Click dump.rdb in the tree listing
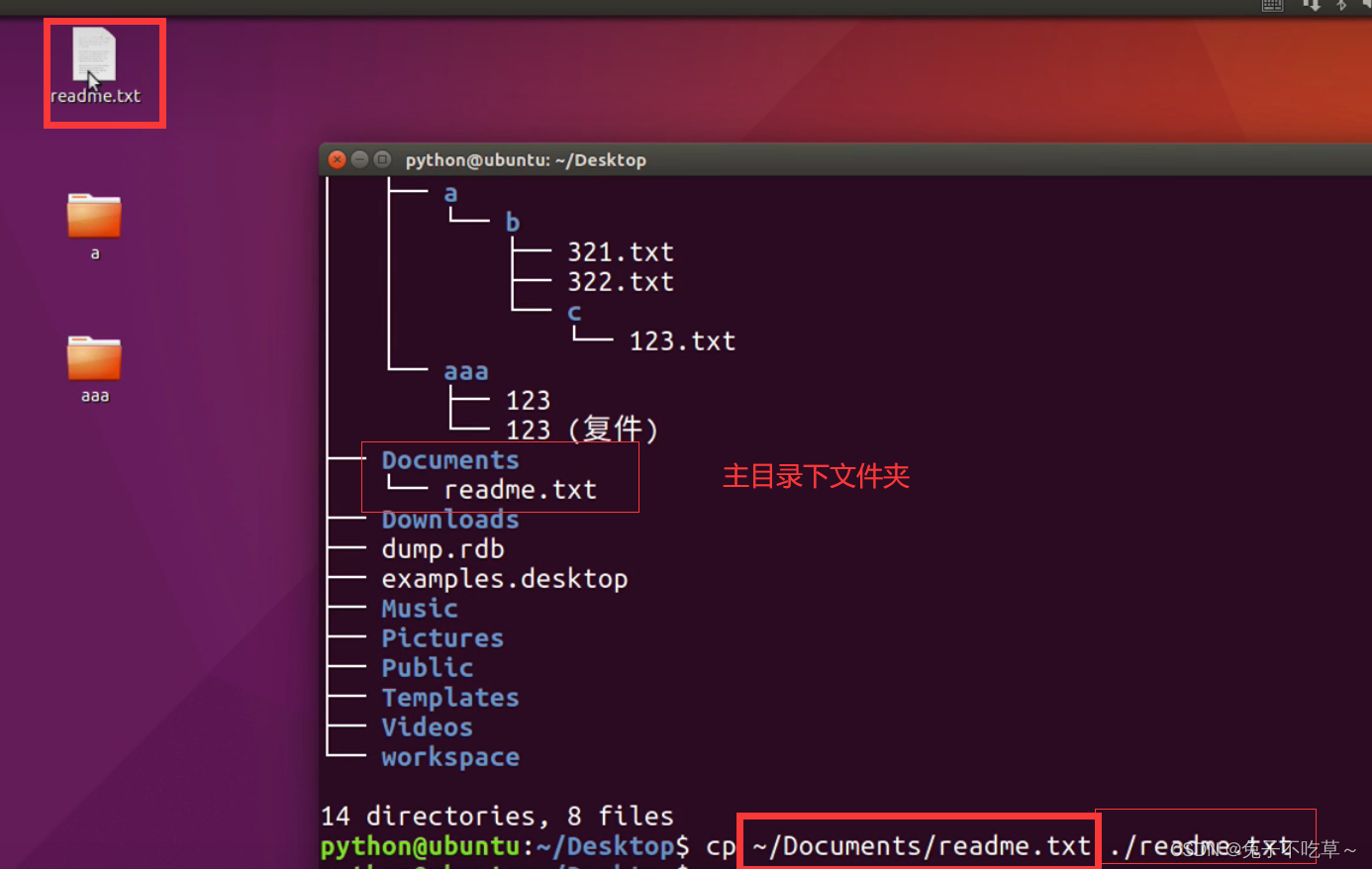This screenshot has height=869, width=1372. (443, 549)
